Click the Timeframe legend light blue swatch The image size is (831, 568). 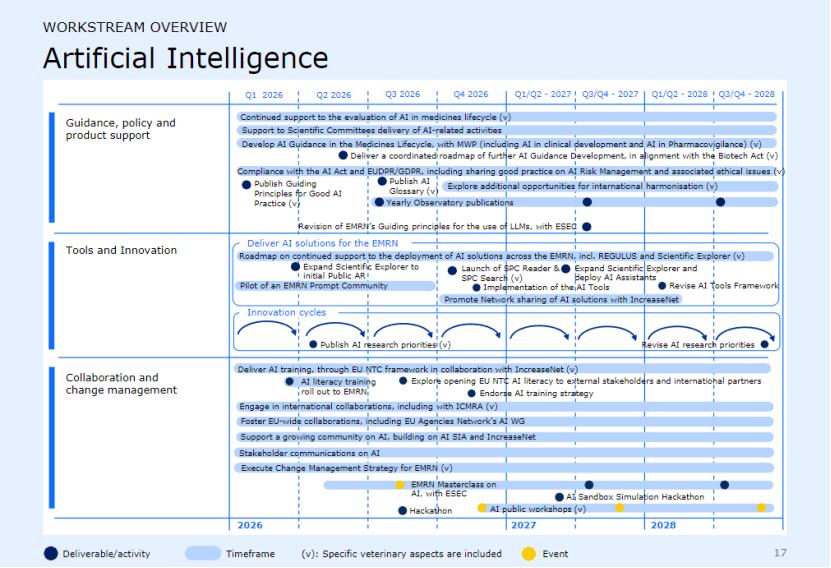(216, 552)
